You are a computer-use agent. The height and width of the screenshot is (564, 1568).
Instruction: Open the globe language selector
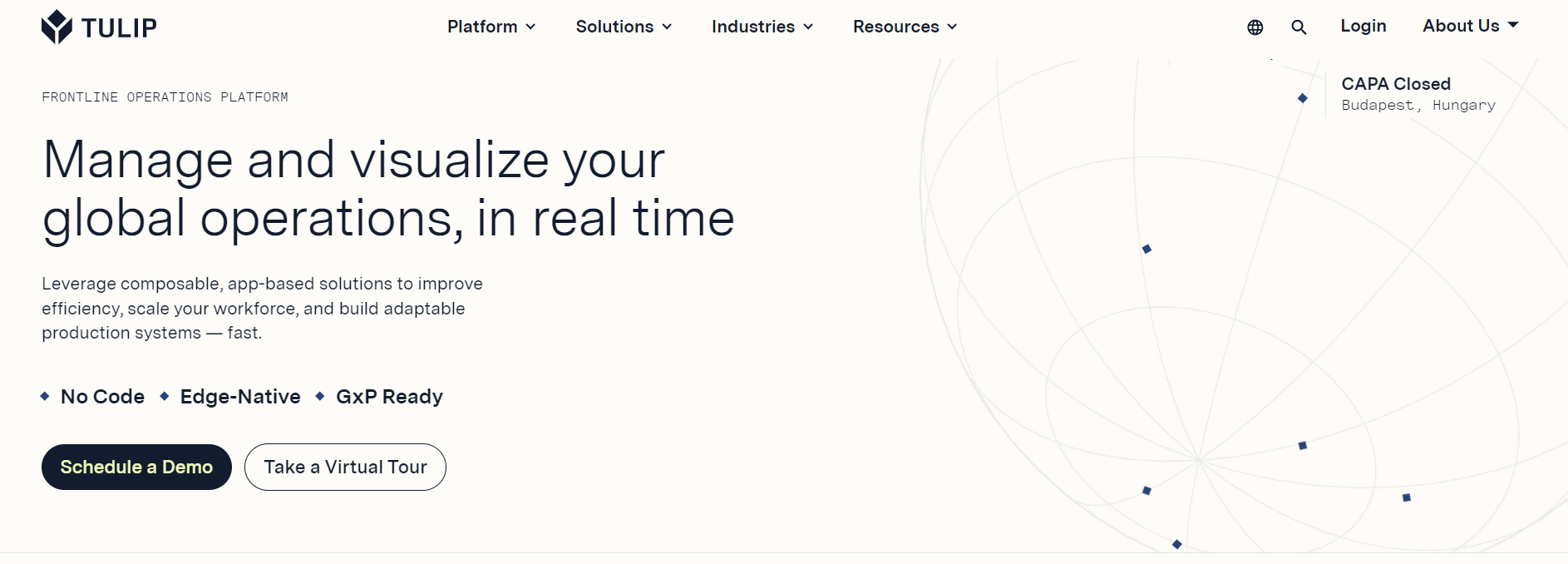coord(1255,27)
